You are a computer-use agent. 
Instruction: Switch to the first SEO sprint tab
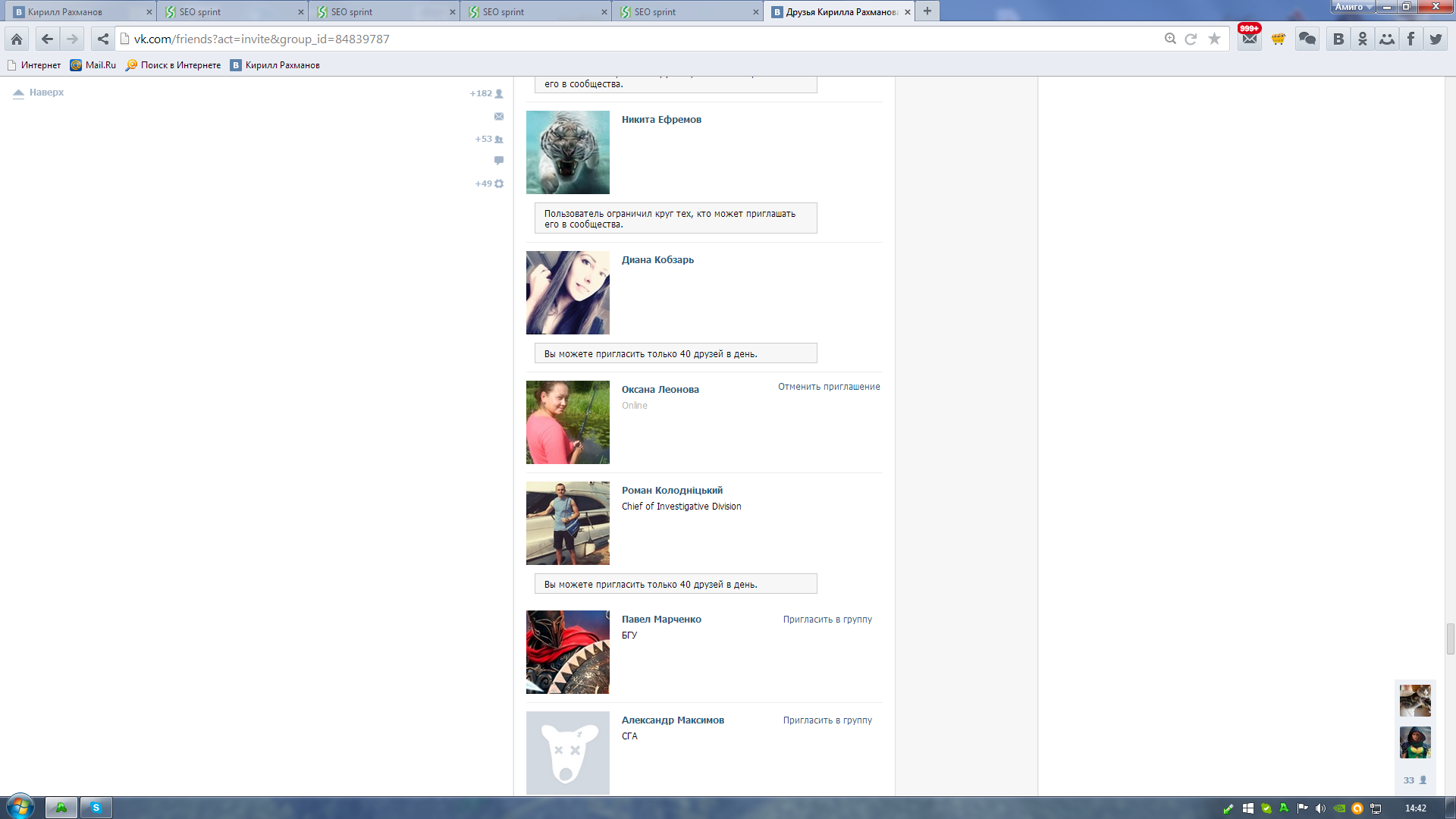tap(233, 11)
